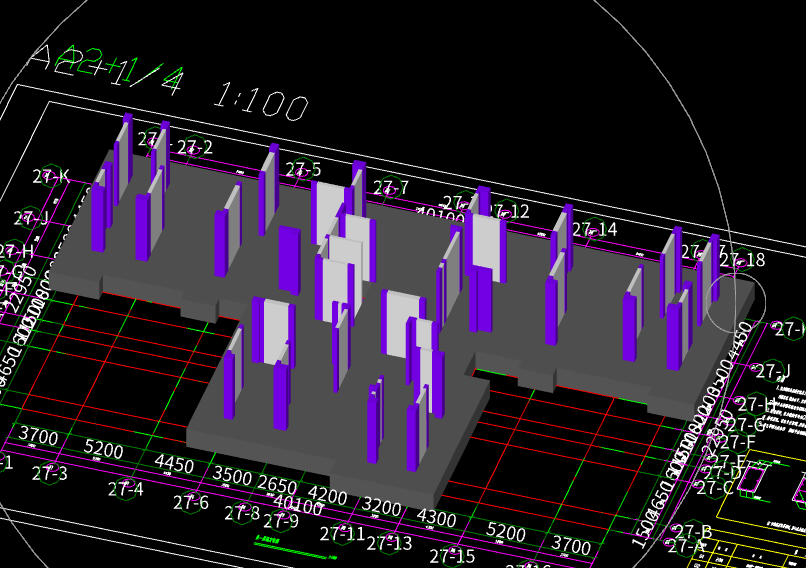806x568 pixels.
Task: Select the 27-7 axis label
Action: pyautogui.click(x=391, y=188)
